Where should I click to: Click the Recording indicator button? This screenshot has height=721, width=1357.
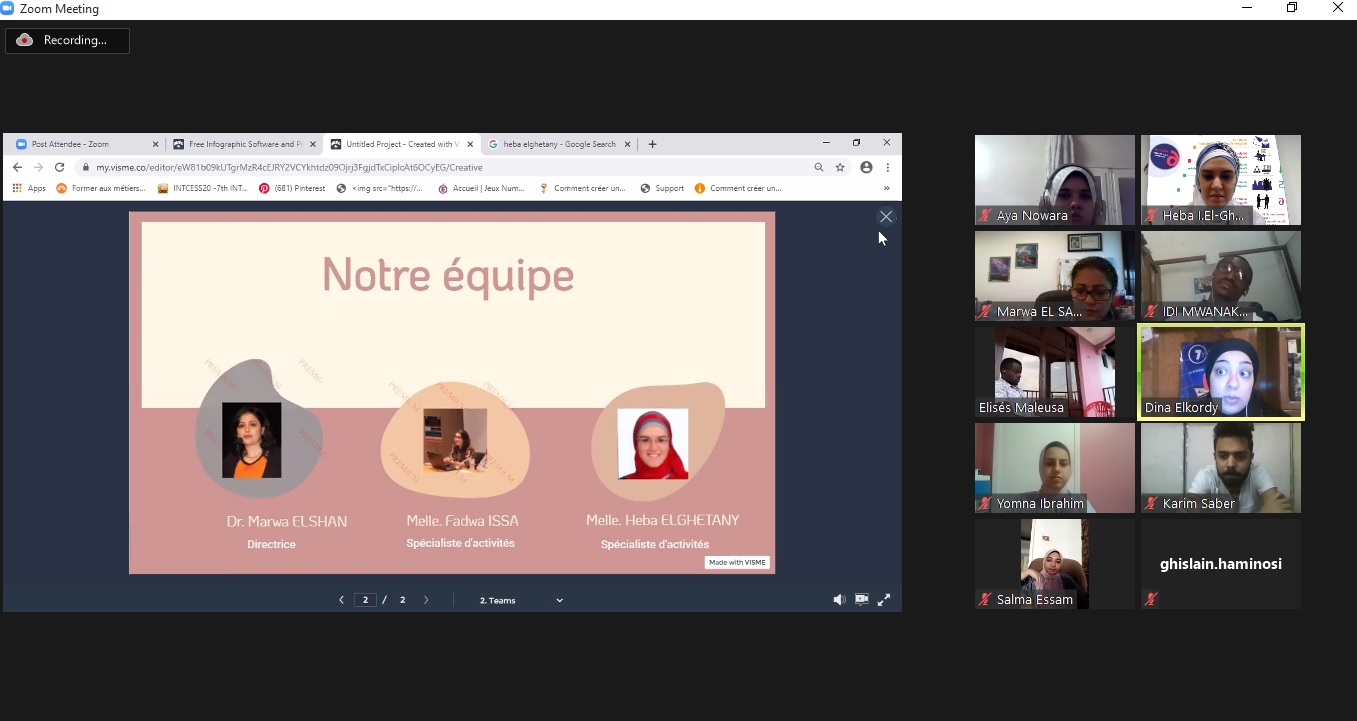click(68, 40)
